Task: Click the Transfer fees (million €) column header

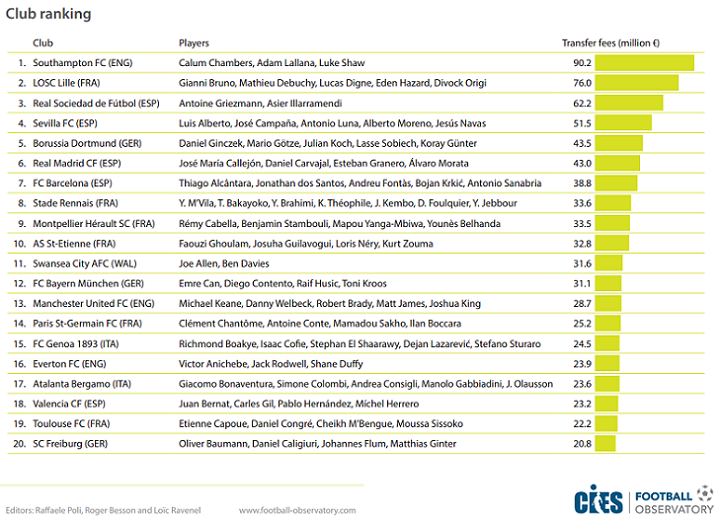Action: [x=612, y=44]
